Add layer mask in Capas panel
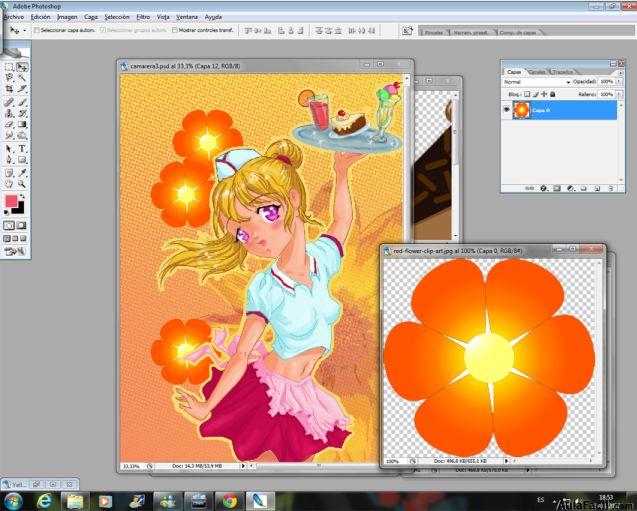637x511 pixels. 557,188
